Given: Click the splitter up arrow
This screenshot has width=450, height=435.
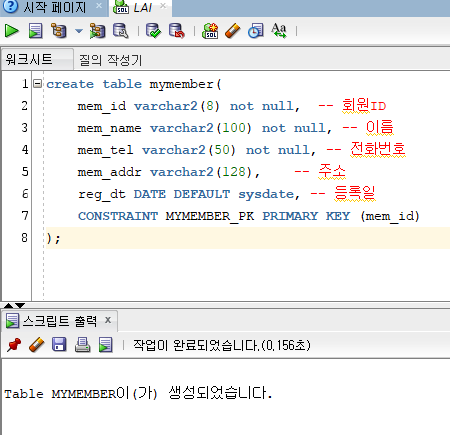Looking at the screenshot, I should tap(8, 305).
